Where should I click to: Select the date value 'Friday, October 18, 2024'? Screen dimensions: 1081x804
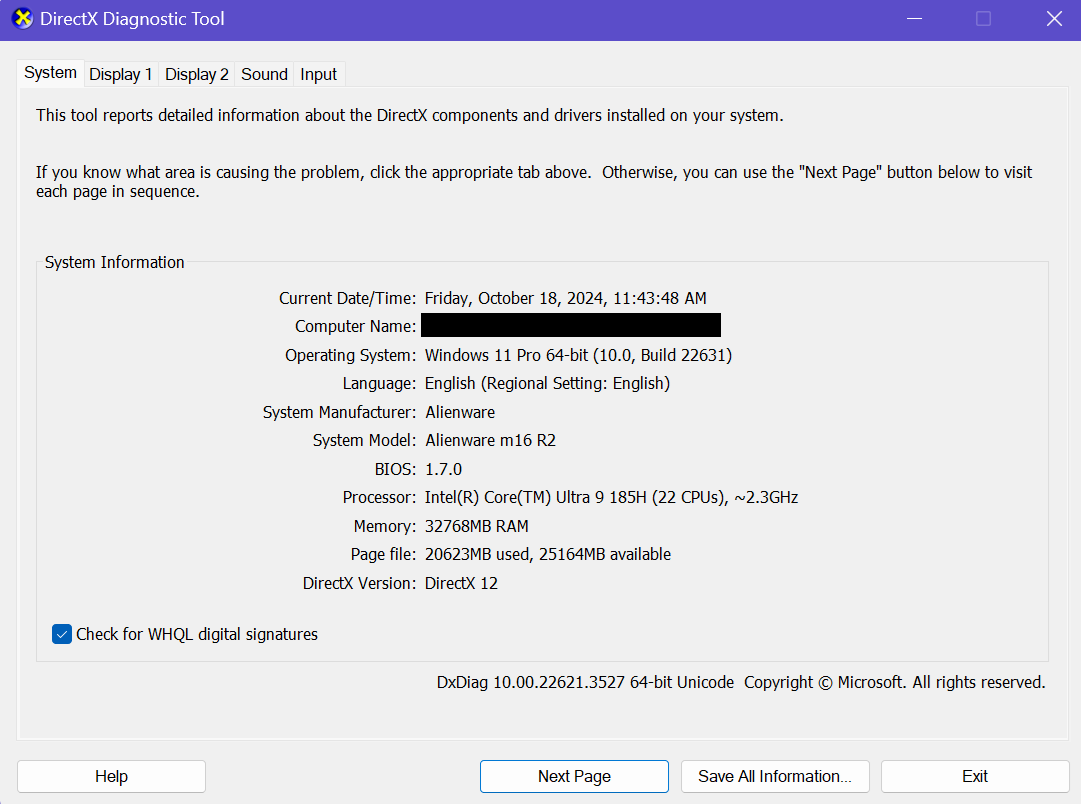516,299
